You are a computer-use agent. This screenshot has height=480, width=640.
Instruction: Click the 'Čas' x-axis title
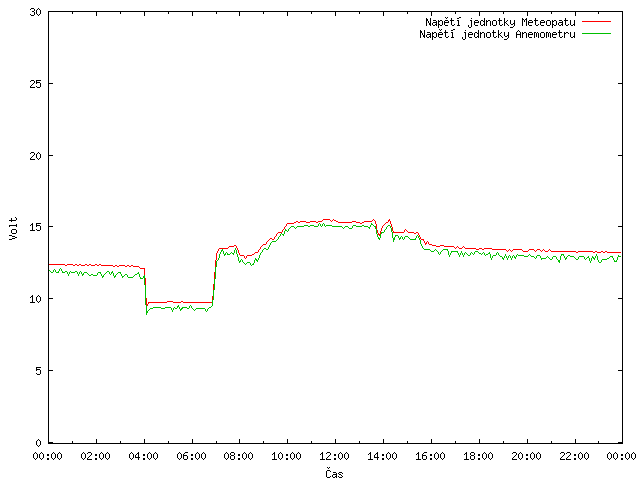334,473
